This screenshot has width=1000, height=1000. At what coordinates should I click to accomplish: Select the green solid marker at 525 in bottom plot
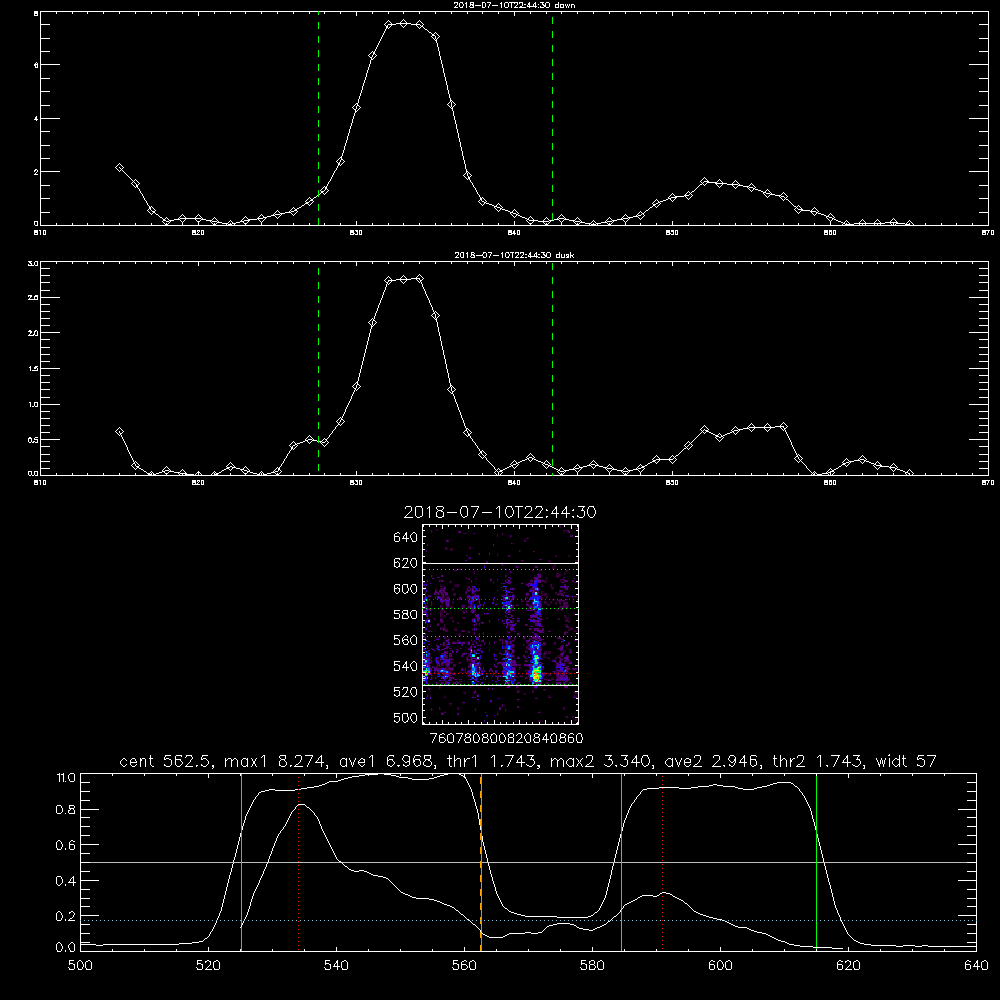(x=241, y=862)
